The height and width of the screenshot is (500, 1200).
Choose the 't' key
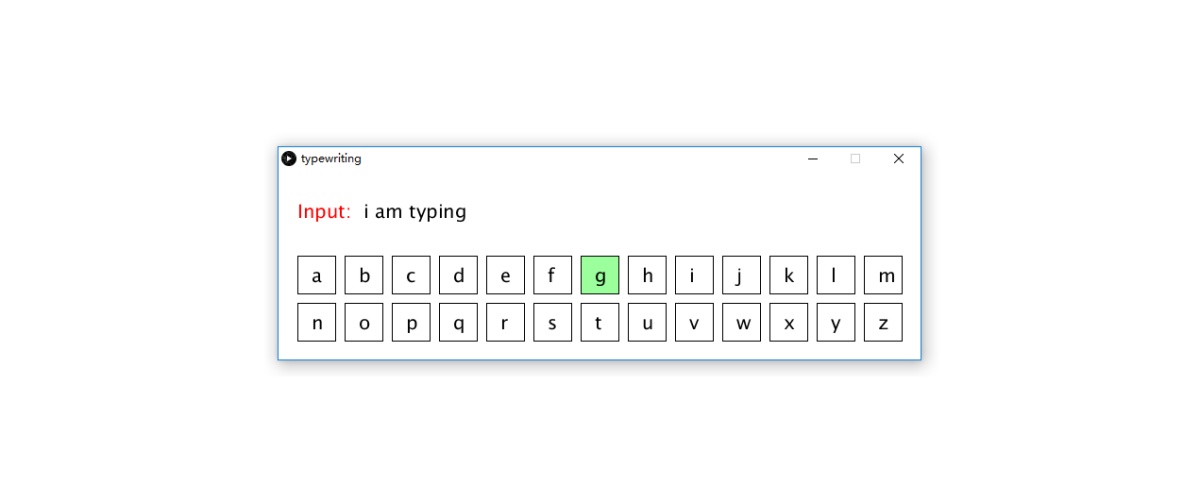coord(600,322)
